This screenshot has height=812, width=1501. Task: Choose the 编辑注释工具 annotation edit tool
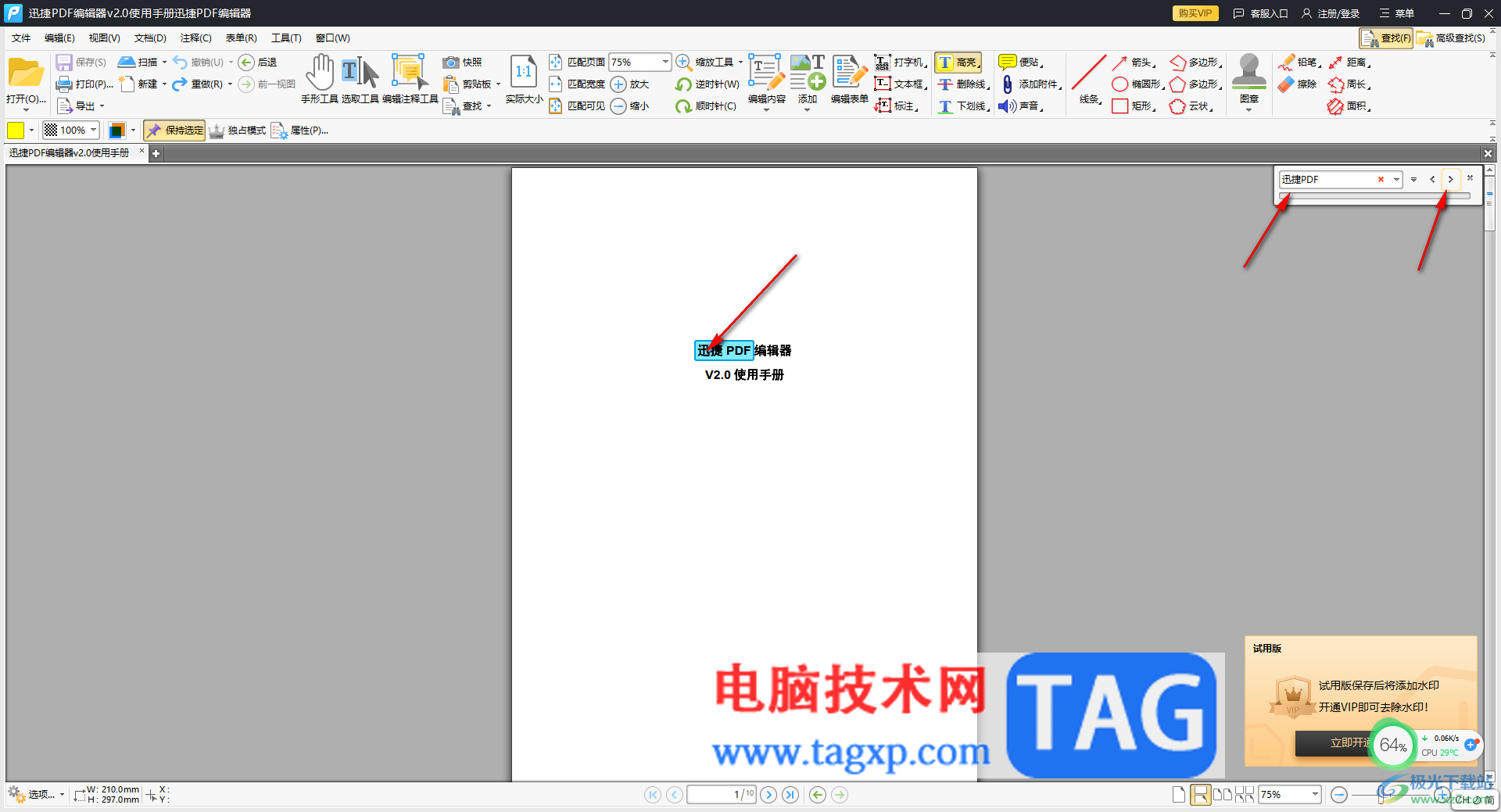[x=410, y=79]
